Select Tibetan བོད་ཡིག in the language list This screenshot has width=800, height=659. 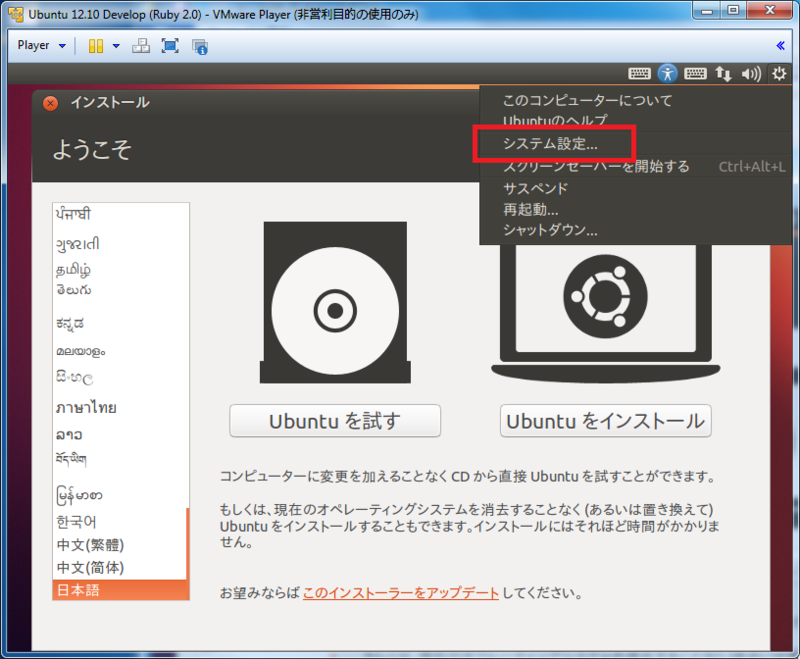pos(119,460)
